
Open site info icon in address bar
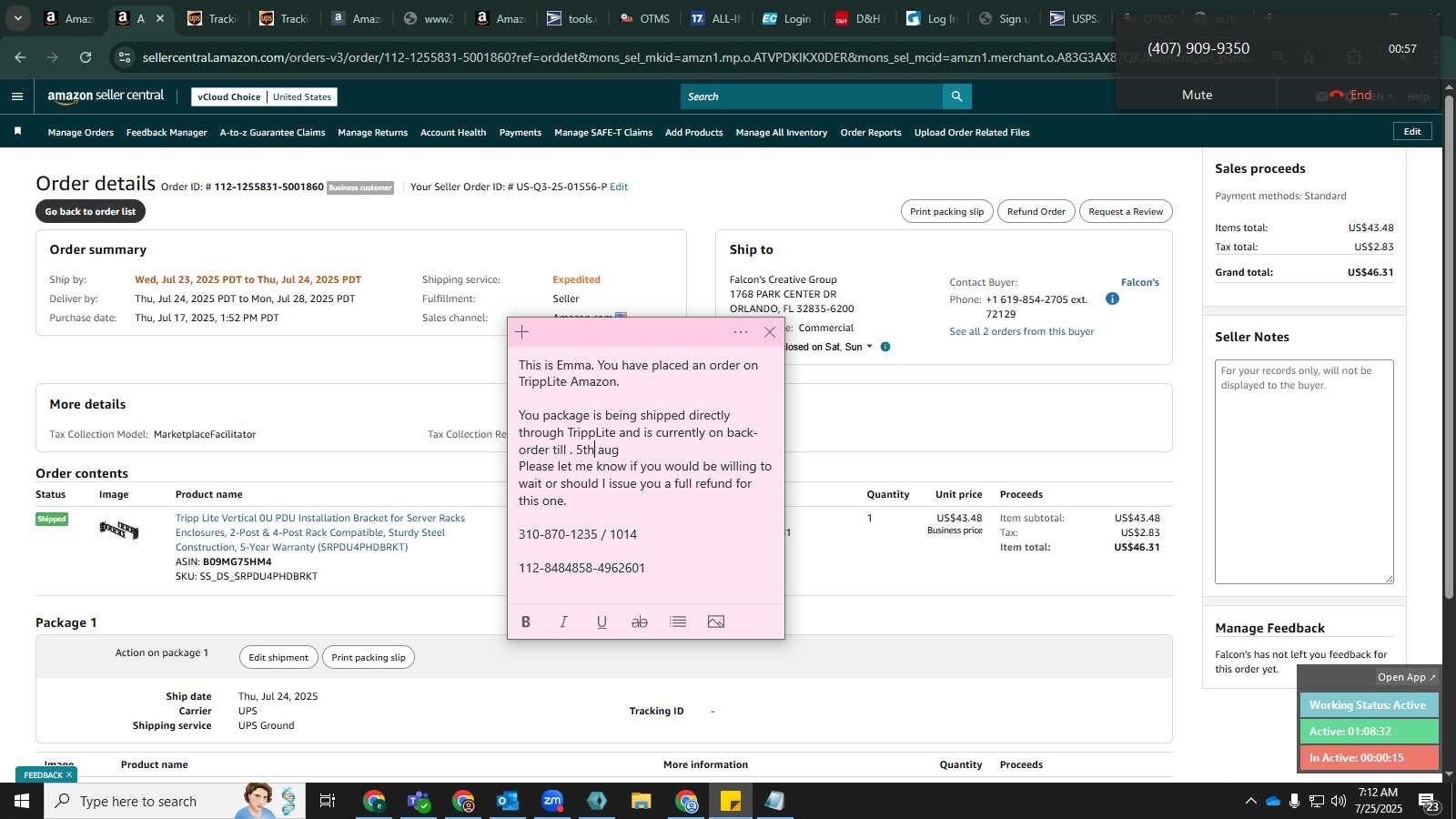(125, 57)
